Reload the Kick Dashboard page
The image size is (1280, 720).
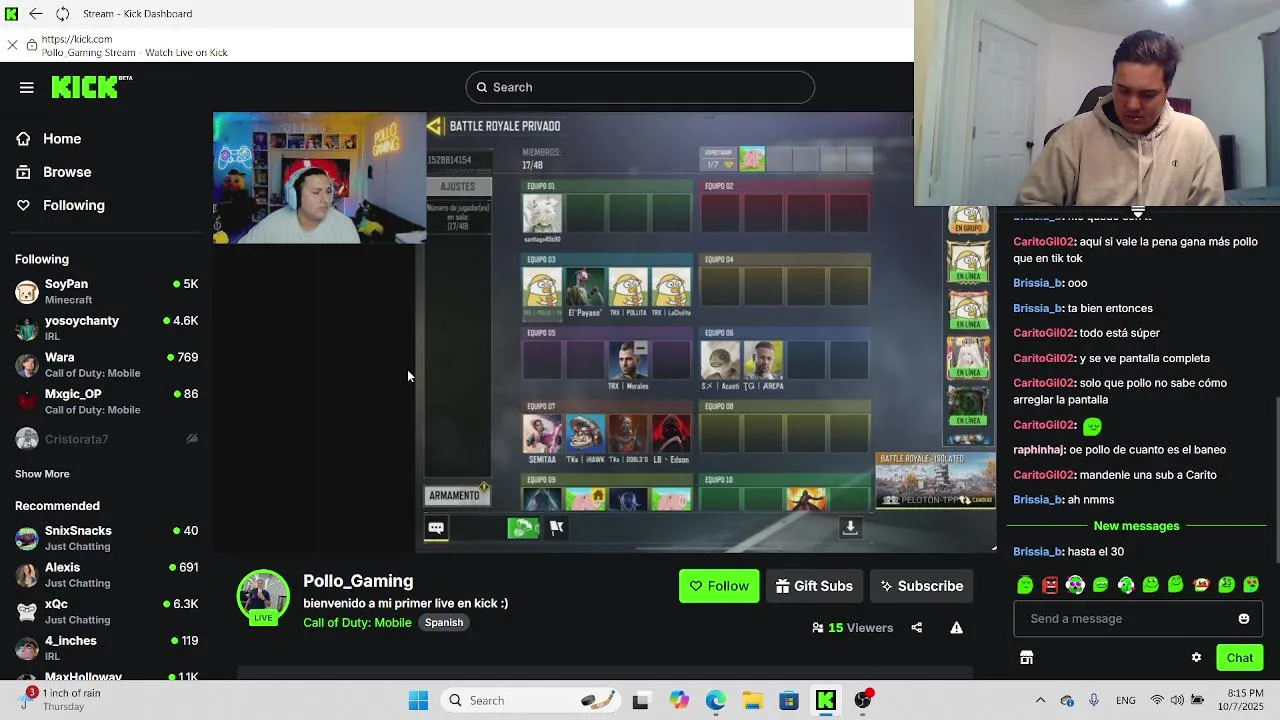tap(63, 14)
